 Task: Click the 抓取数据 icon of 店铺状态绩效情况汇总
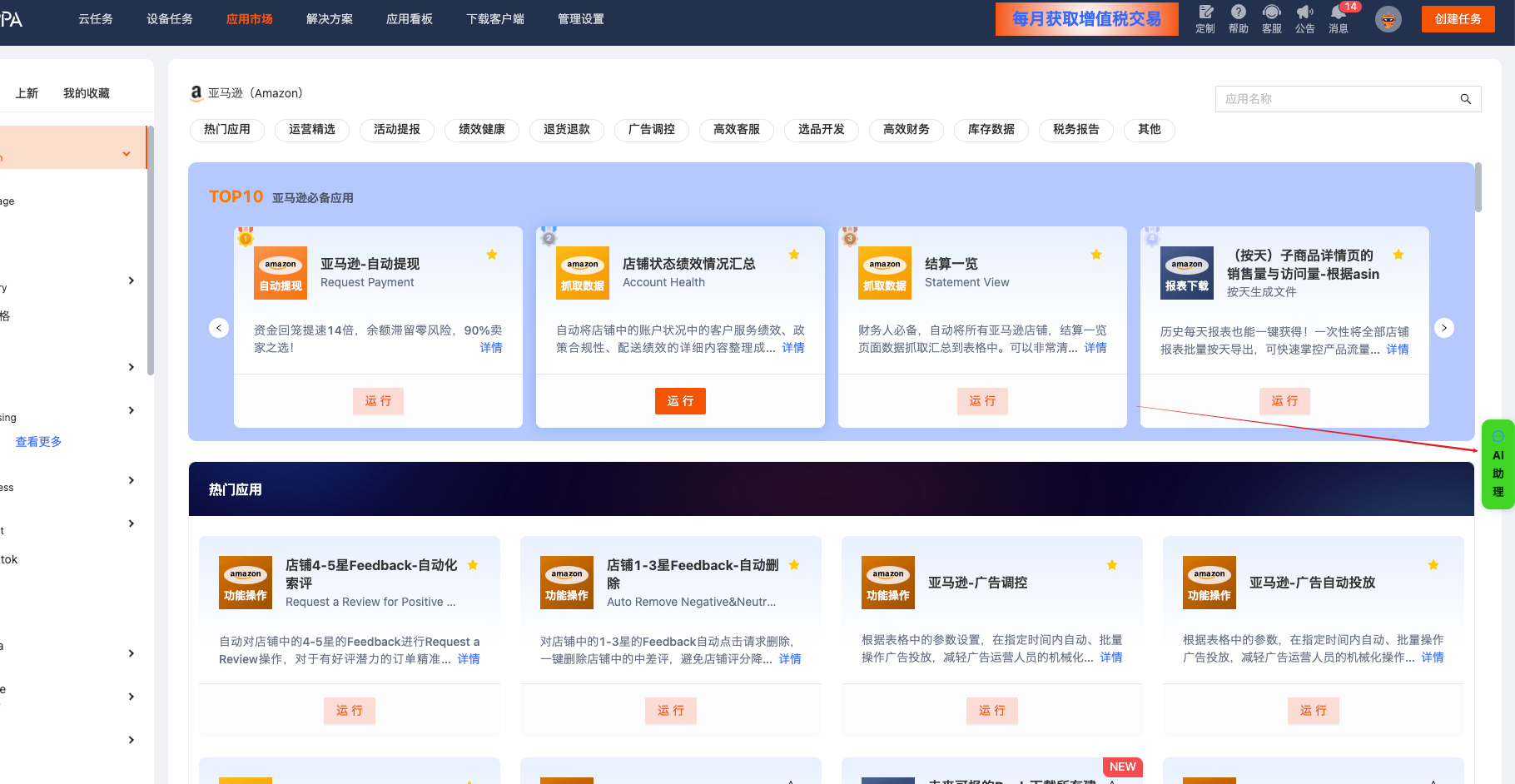(583, 273)
